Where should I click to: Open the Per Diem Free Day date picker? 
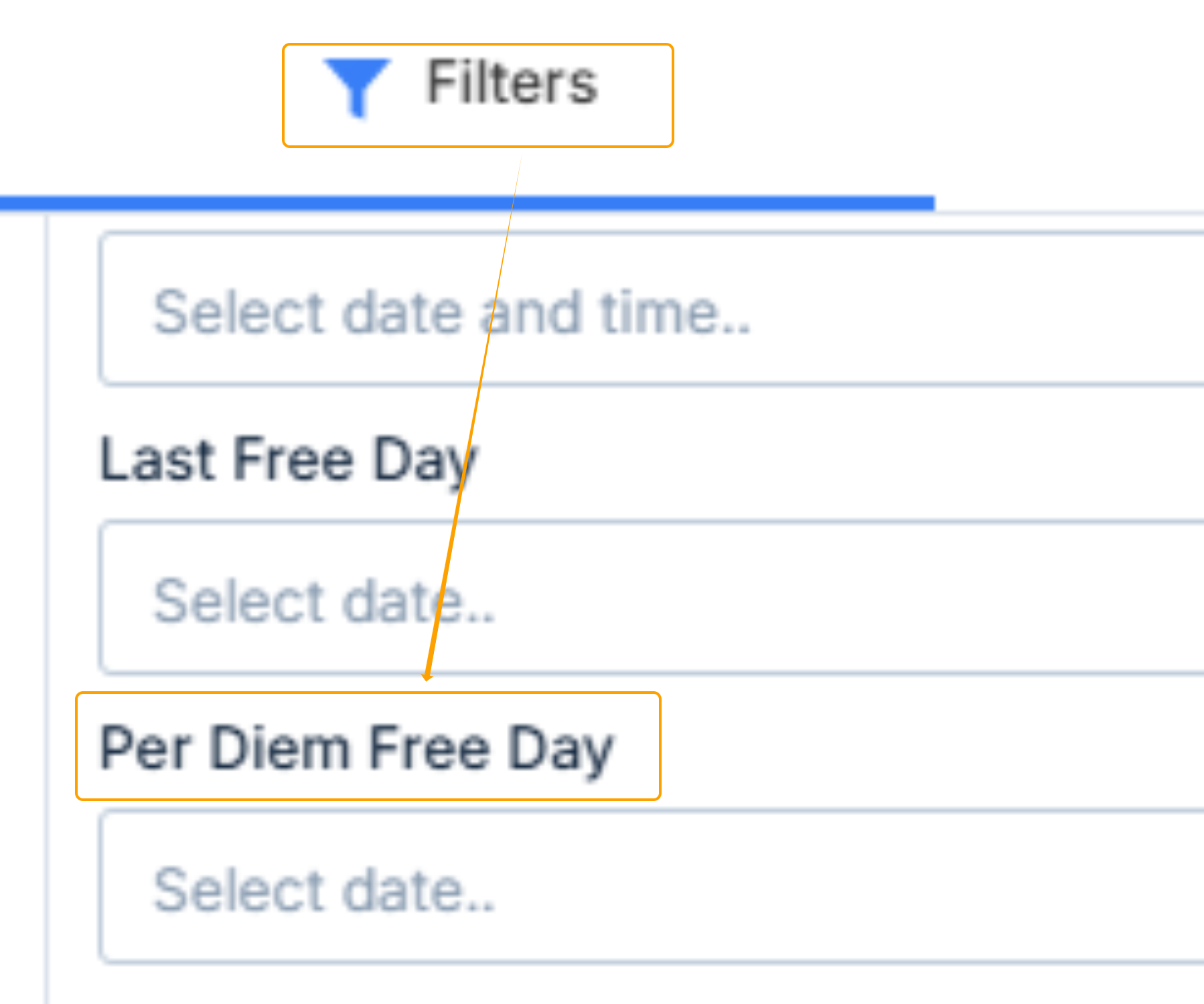point(651,886)
